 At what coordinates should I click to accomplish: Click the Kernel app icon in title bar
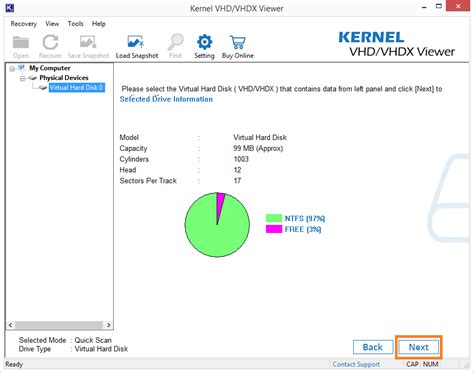10,7
